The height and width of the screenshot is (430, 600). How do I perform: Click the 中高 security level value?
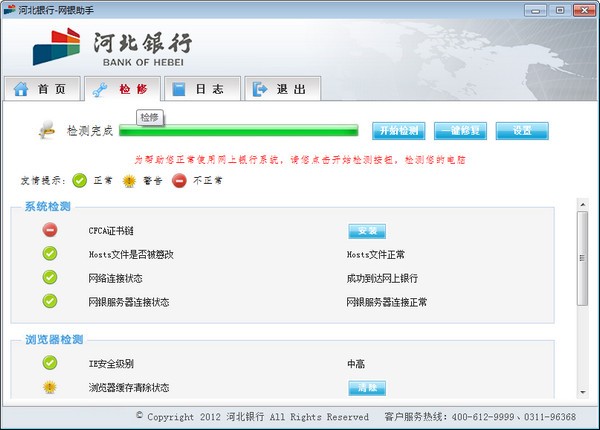tap(356, 364)
